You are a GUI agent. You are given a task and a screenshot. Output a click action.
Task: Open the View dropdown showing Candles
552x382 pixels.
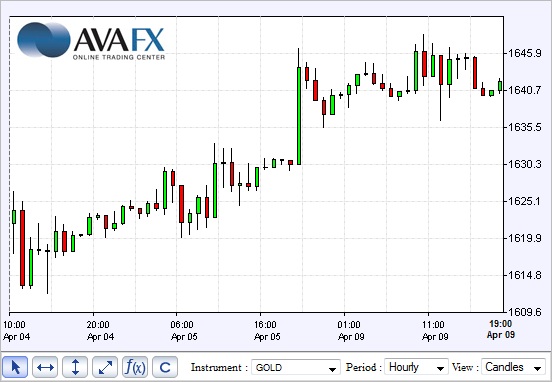513,368
